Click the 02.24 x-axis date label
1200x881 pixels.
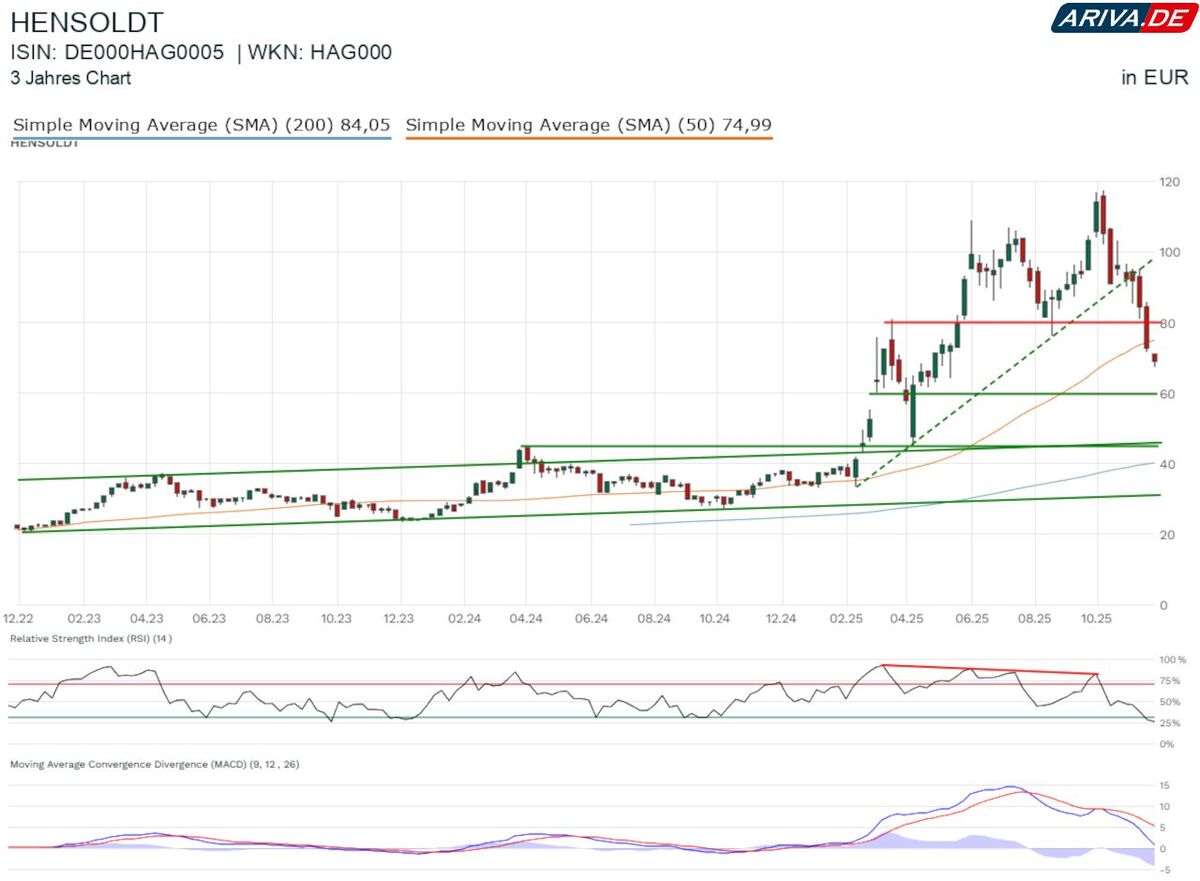coord(464,619)
